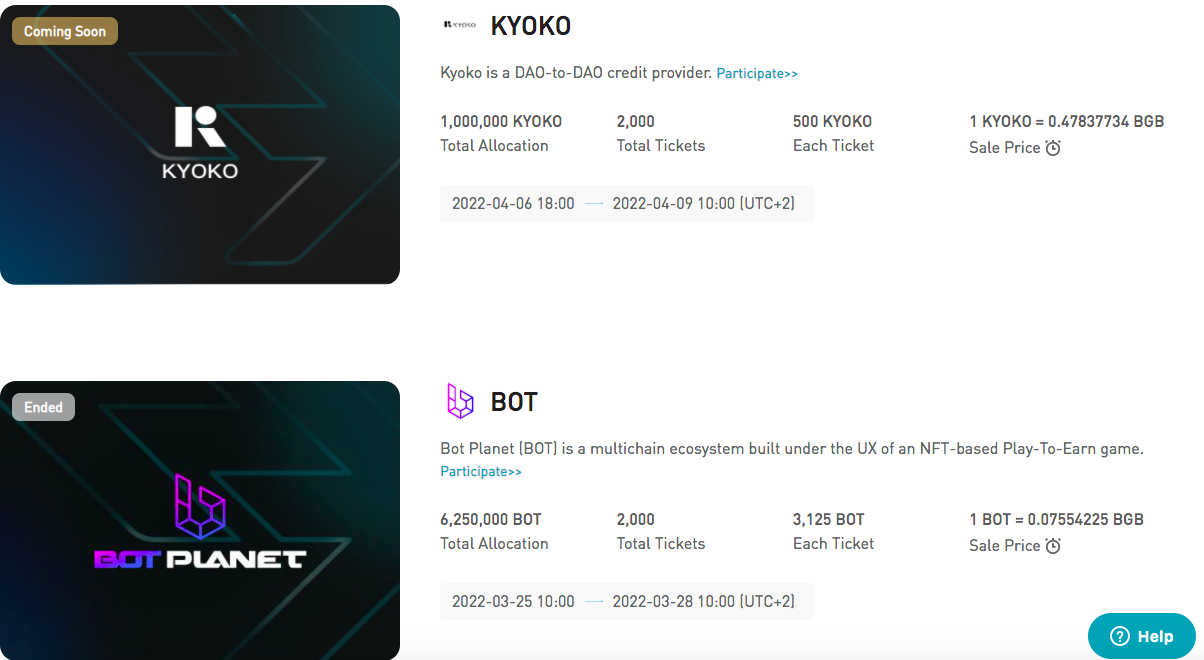
Task: Open the Participate link for Bot Planet
Action: point(481,471)
